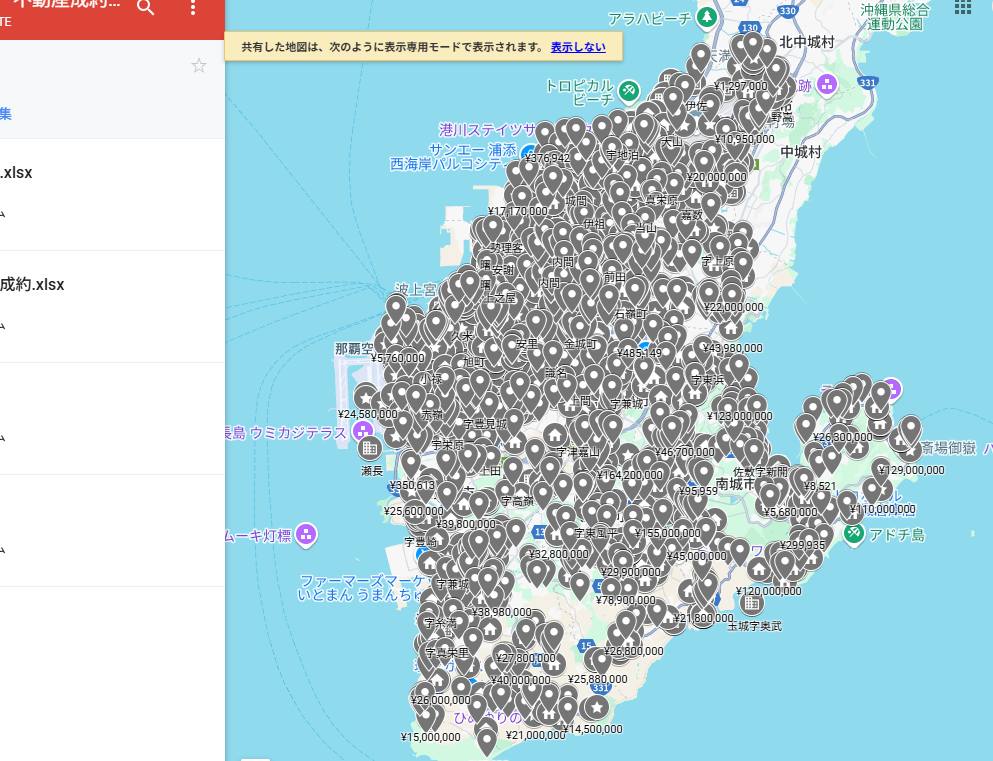
Task: Click the house pin below ¥22,000,000
Action: coord(731,328)
